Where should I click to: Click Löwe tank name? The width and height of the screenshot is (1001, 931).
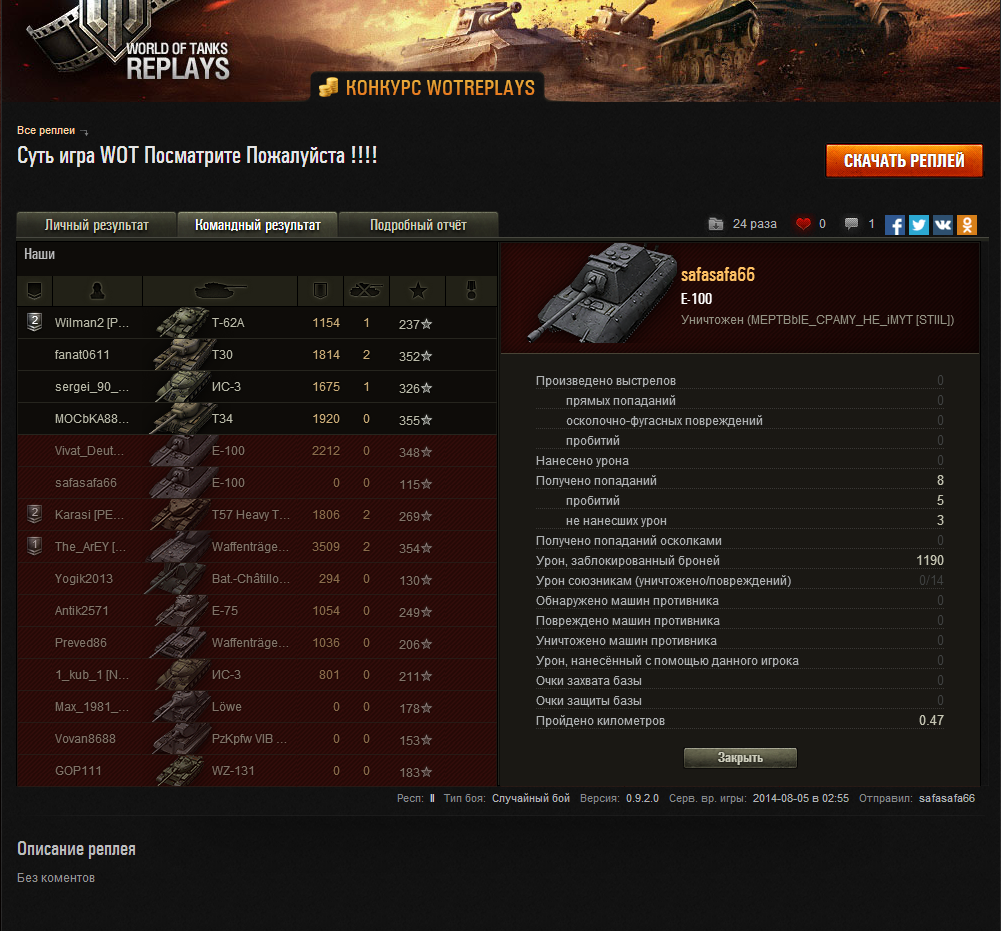pyautogui.click(x=227, y=706)
